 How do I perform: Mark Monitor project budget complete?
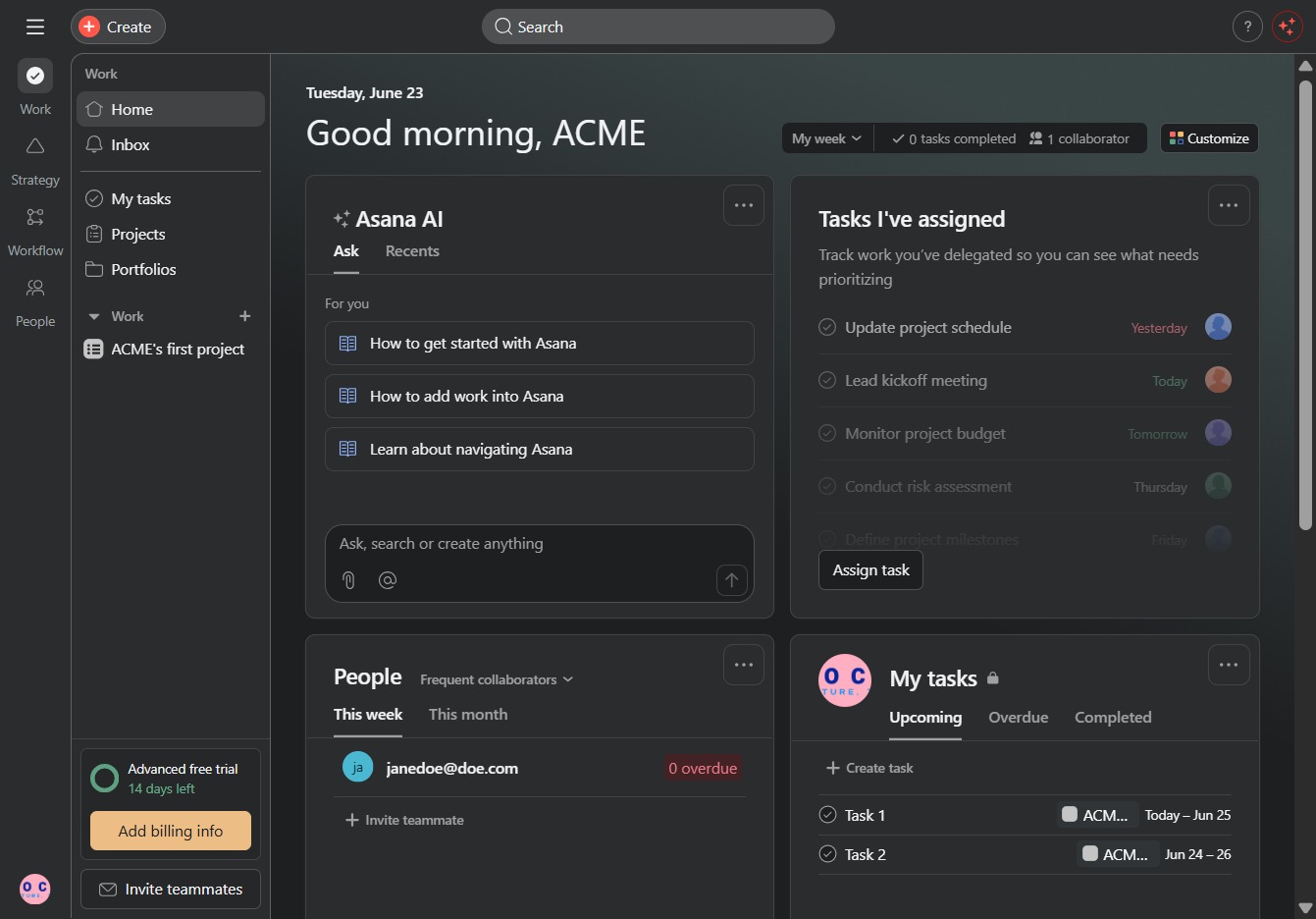pyautogui.click(x=827, y=433)
